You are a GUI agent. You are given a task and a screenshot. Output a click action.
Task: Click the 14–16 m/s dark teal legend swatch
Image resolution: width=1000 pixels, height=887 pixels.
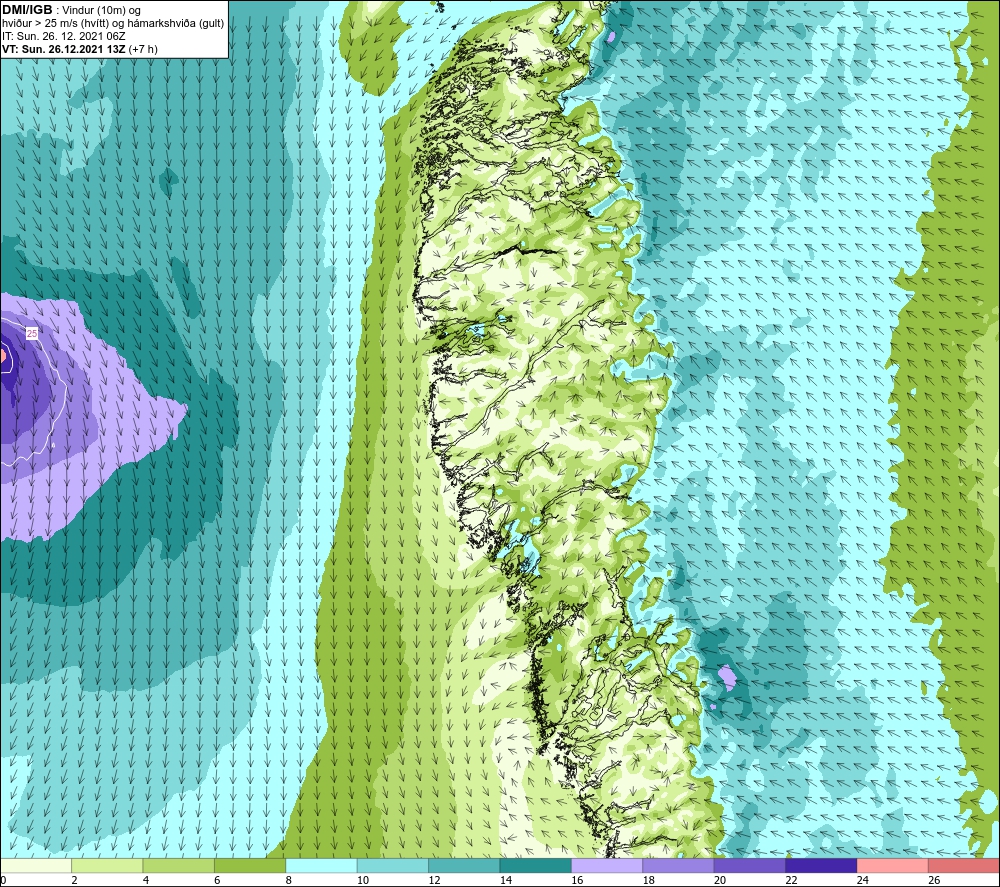pyautogui.click(x=536, y=866)
